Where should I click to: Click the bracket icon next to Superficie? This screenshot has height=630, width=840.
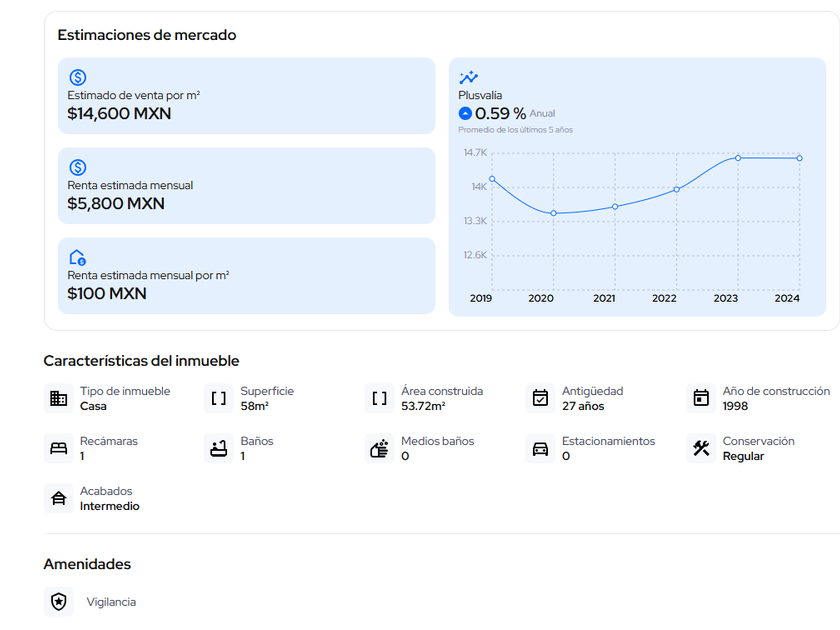click(218, 399)
